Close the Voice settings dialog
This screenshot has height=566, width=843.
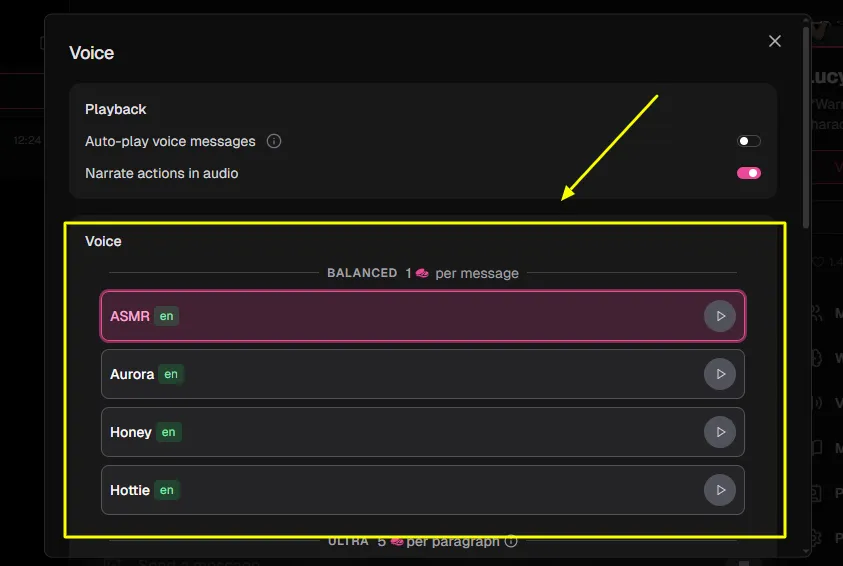tap(774, 41)
